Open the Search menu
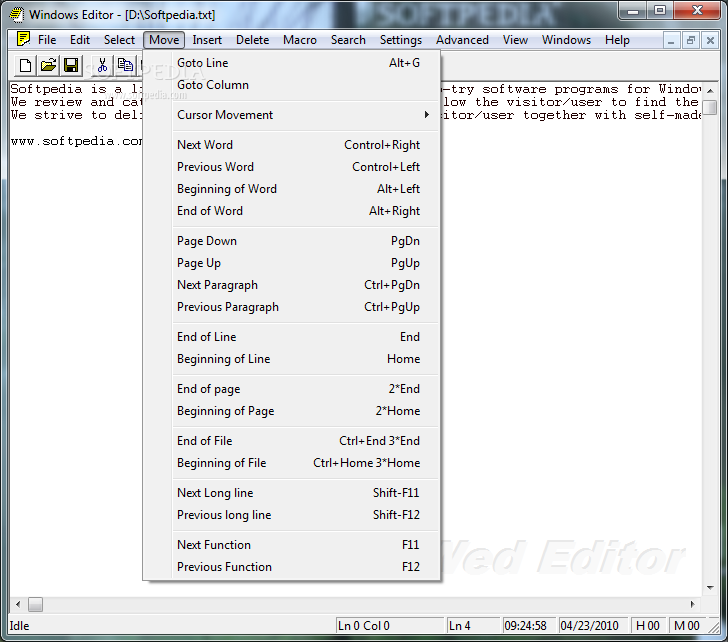The height and width of the screenshot is (642, 728). (x=348, y=40)
